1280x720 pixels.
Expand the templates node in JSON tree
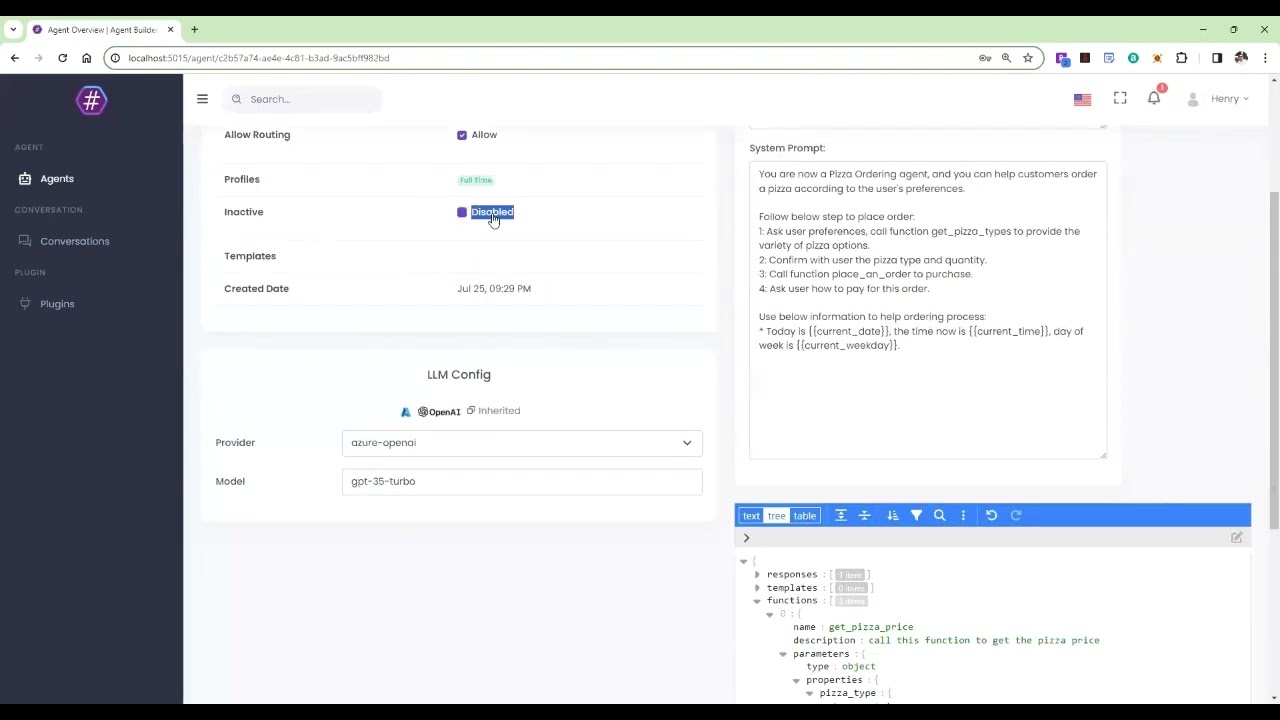click(x=757, y=588)
